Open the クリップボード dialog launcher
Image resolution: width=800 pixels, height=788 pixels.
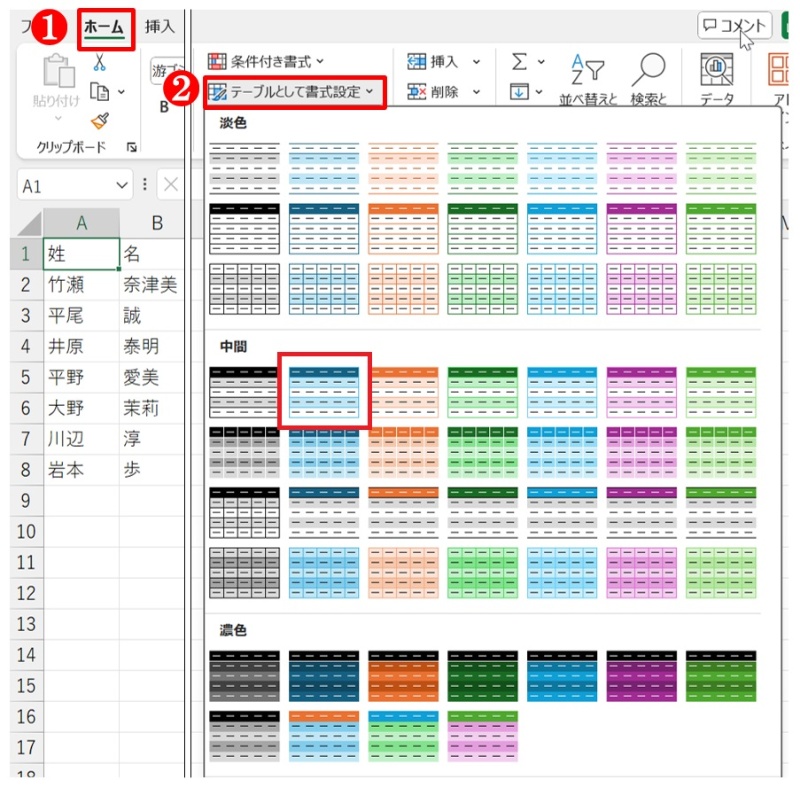point(134,147)
